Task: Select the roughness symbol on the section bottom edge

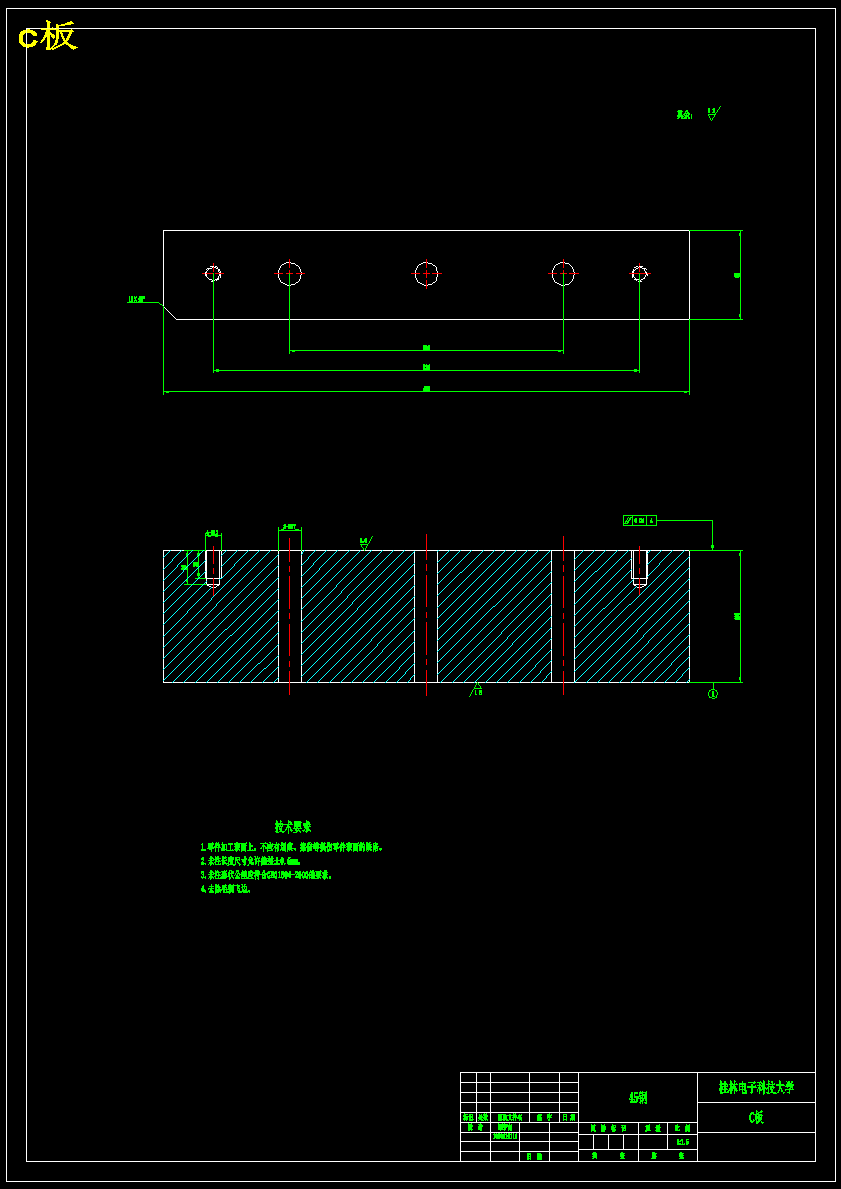Action: click(477, 689)
